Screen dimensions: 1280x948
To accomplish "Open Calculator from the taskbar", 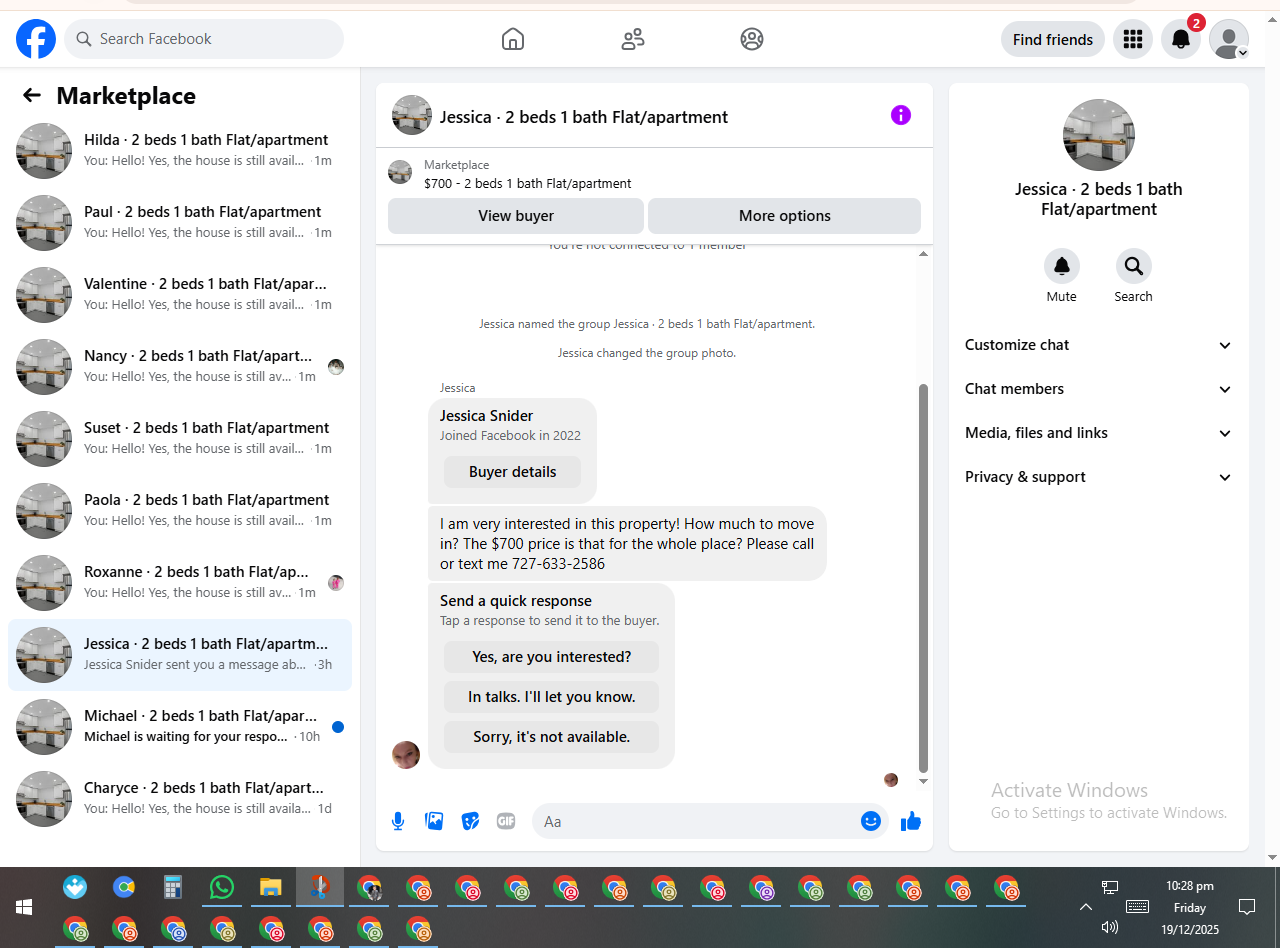I will (x=173, y=887).
